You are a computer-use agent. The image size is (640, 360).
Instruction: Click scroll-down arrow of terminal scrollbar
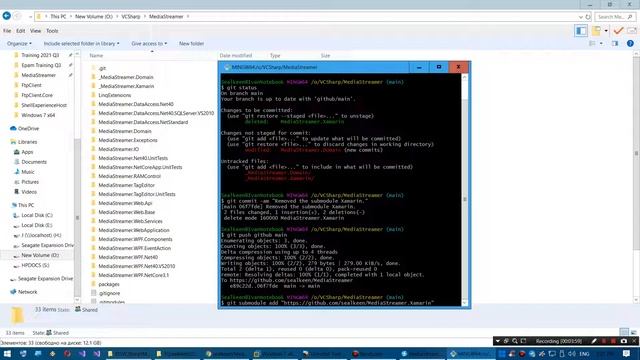point(464,303)
